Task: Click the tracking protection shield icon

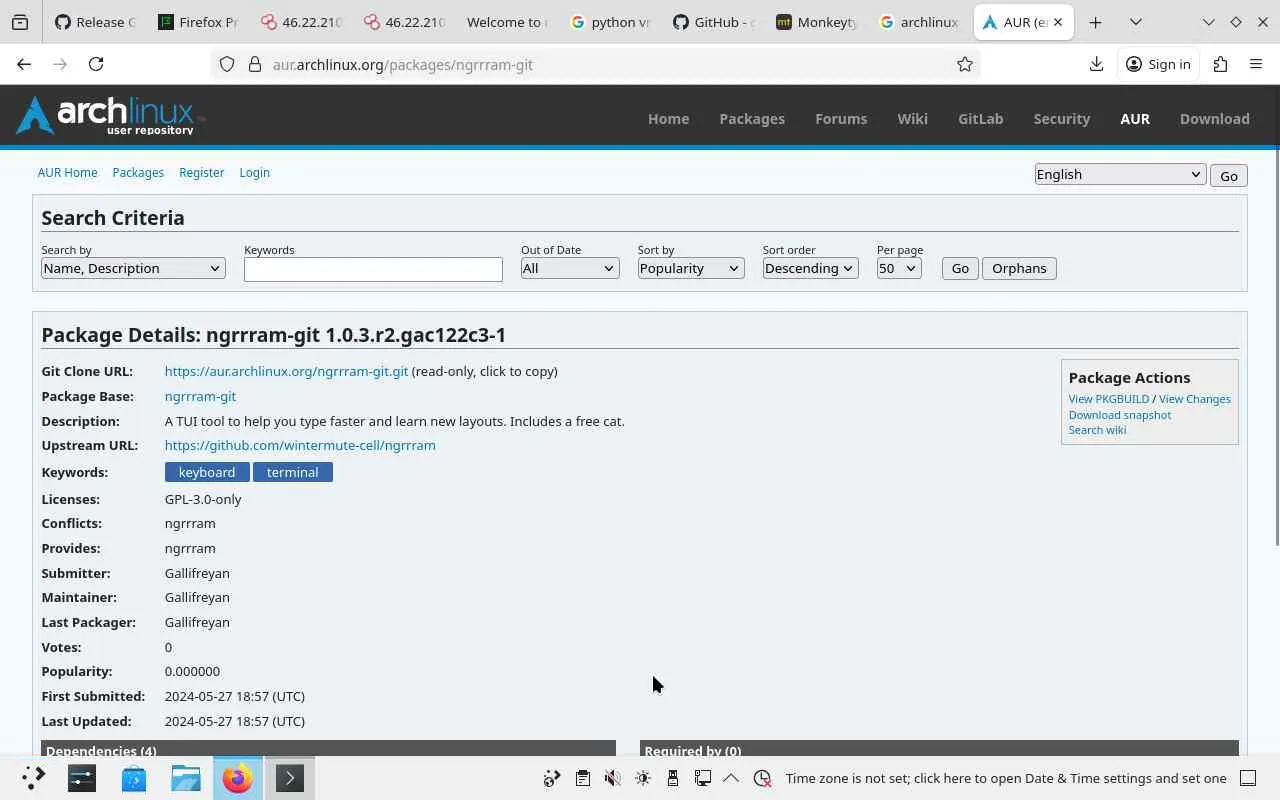Action: pyautogui.click(x=227, y=64)
